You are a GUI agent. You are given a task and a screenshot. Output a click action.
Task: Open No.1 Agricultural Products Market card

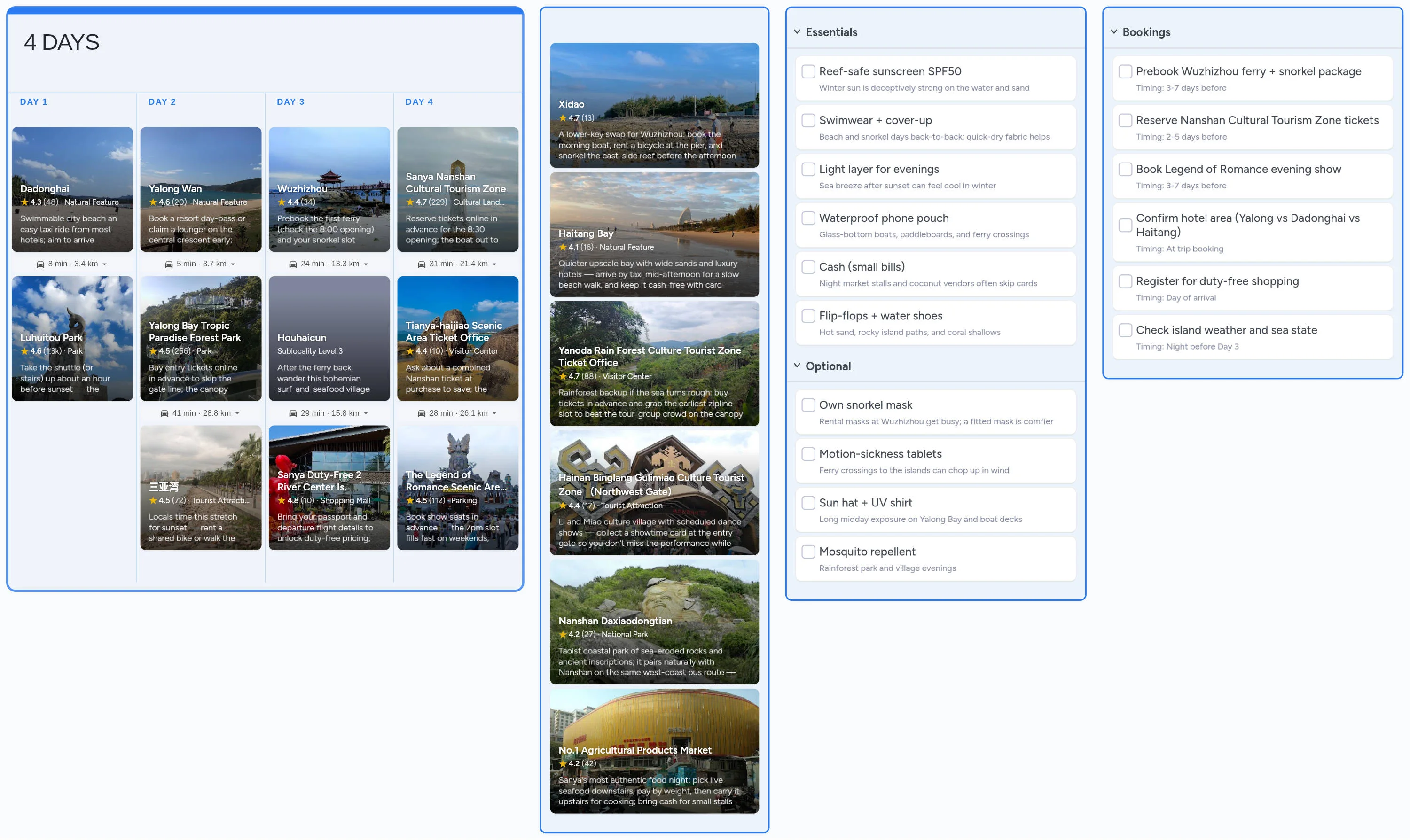655,752
